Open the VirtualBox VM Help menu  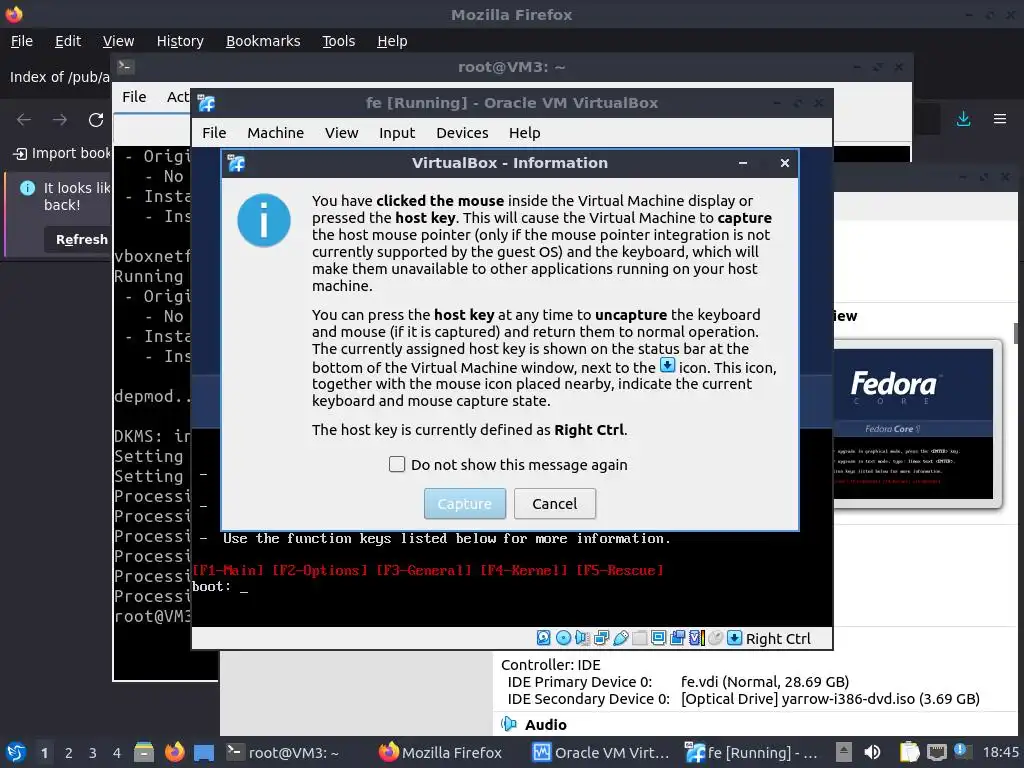click(x=524, y=133)
